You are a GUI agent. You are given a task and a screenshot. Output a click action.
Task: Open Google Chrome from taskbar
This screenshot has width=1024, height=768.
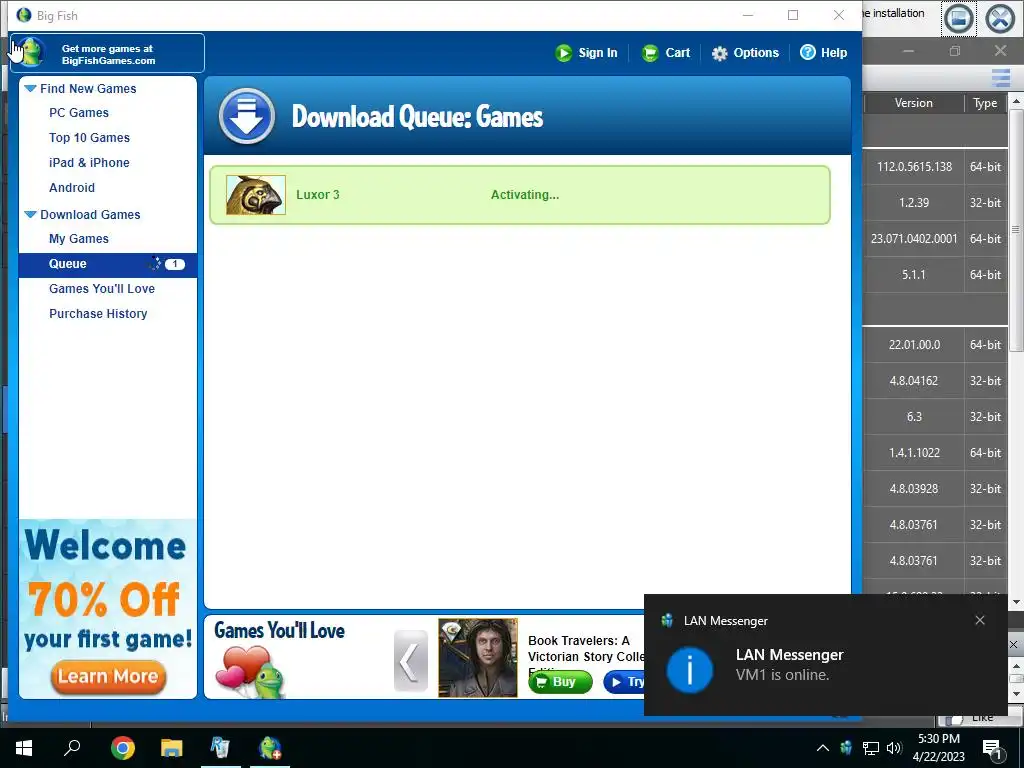[x=122, y=748]
